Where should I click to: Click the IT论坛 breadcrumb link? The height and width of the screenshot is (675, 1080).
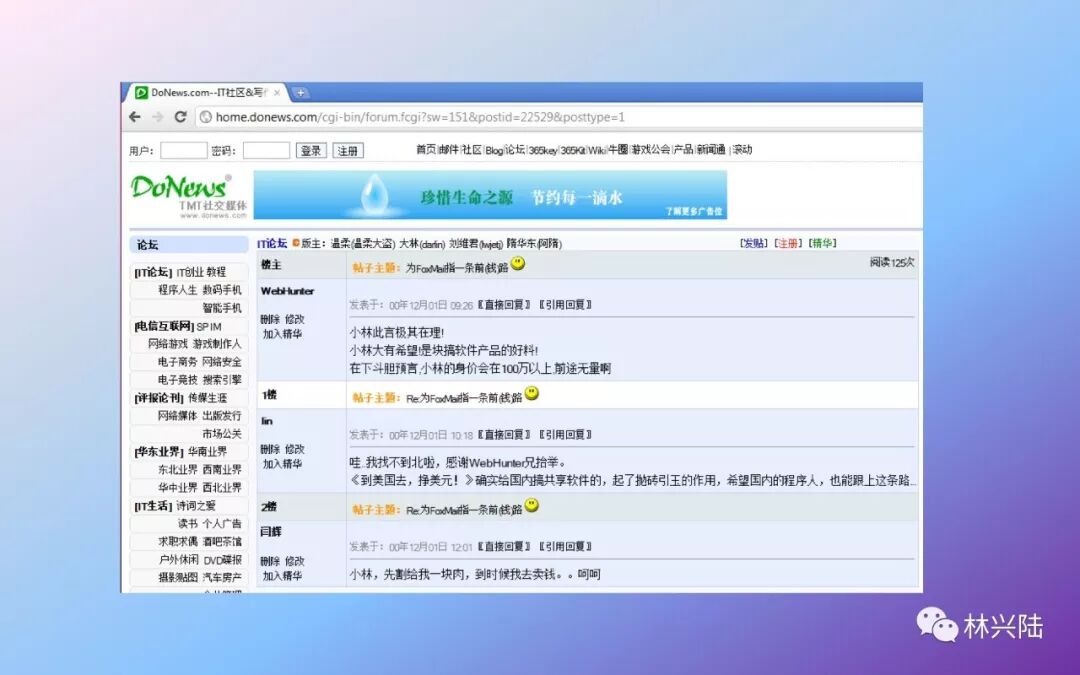tap(272, 243)
